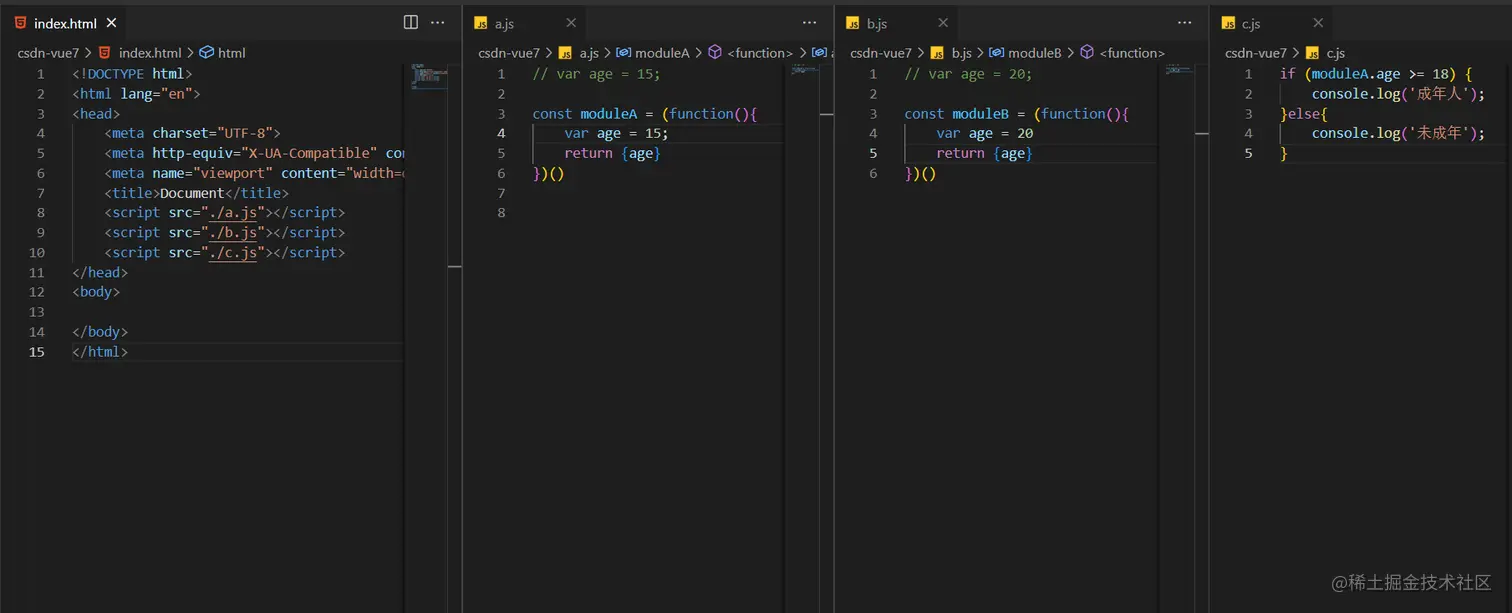Screen dimensions: 1512x613
Task: Click the <html lang="en"> line
Action: click(136, 94)
